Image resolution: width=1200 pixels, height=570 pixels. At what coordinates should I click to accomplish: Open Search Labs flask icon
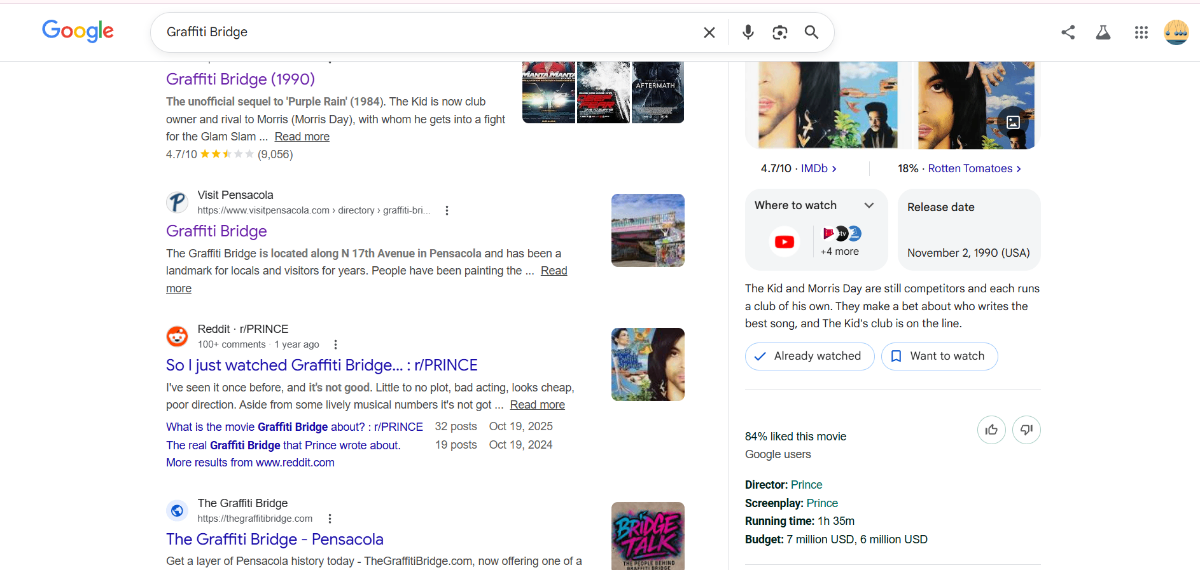click(x=1103, y=32)
